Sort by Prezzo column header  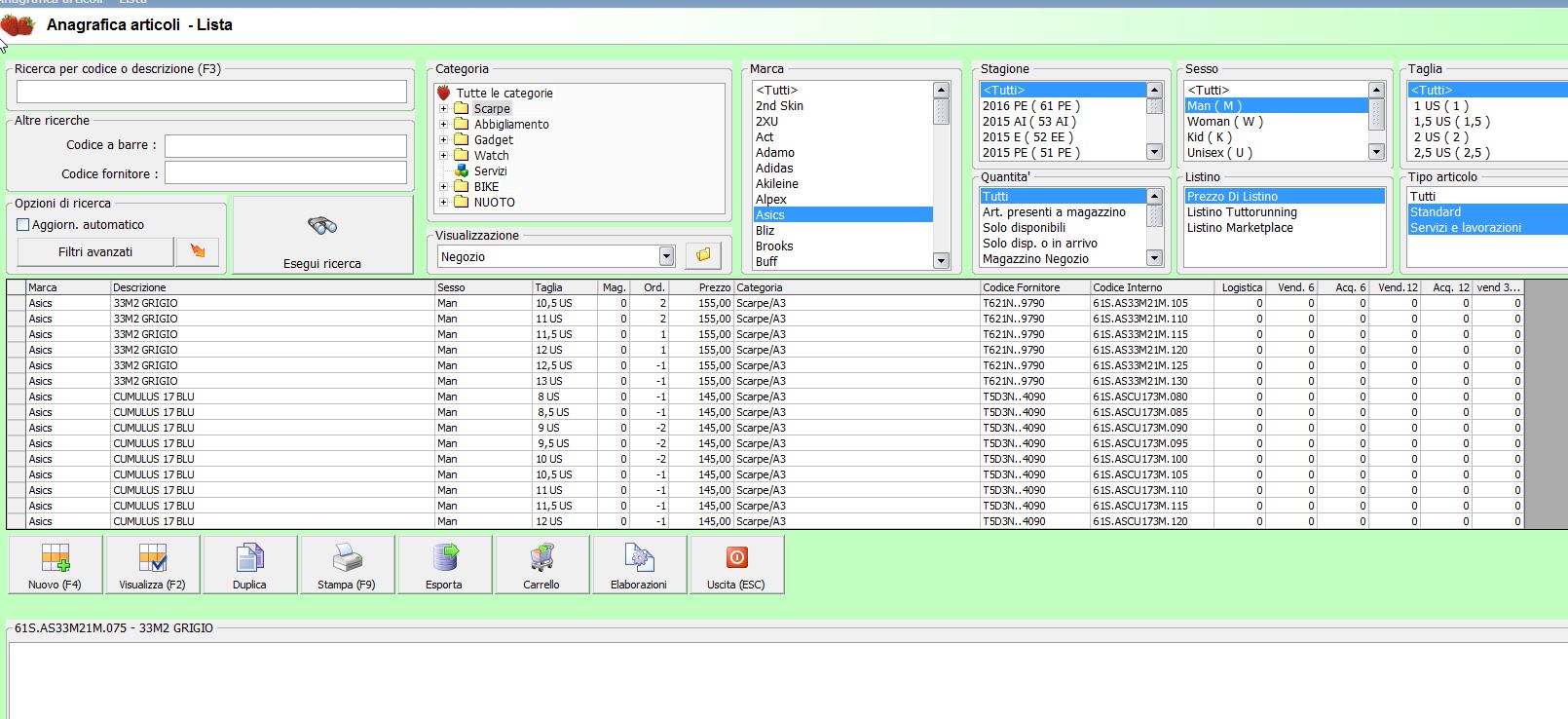click(700, 287)
